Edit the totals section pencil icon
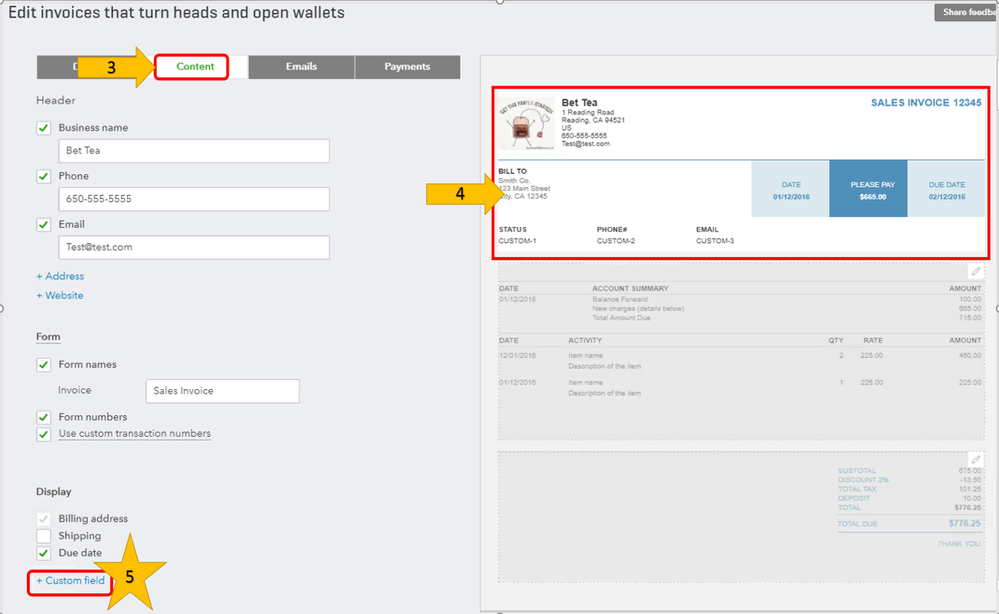 (975, 460)
